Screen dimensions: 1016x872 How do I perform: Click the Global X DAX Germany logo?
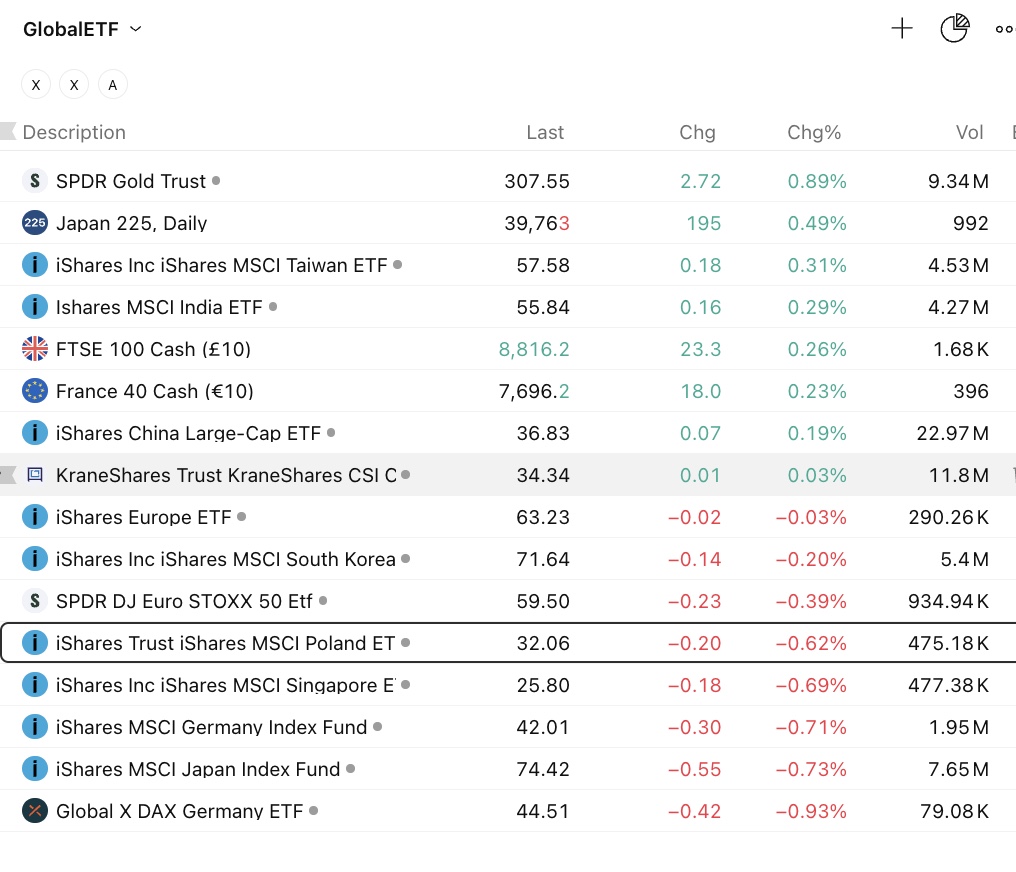(x=35, y=810)
